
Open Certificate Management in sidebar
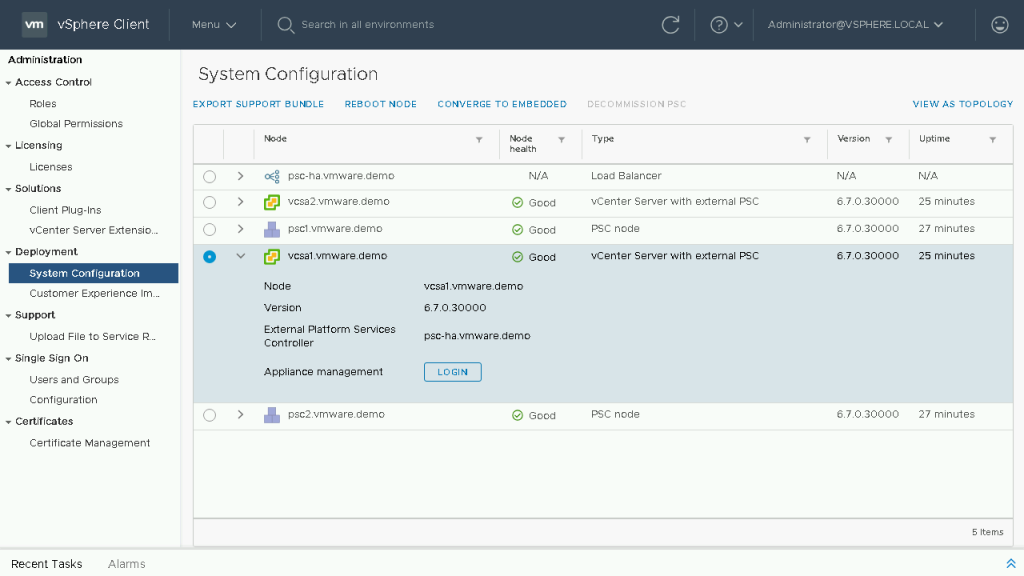[x=89, y=443]
